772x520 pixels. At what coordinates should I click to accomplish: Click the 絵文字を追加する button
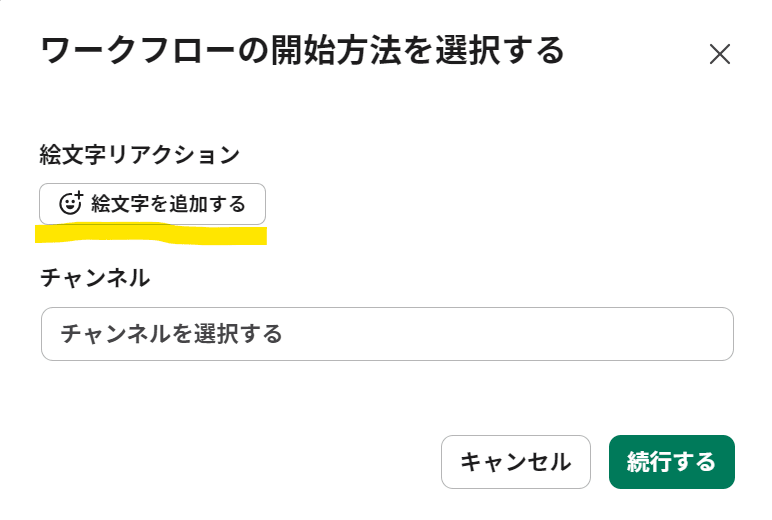coord(153,204)
